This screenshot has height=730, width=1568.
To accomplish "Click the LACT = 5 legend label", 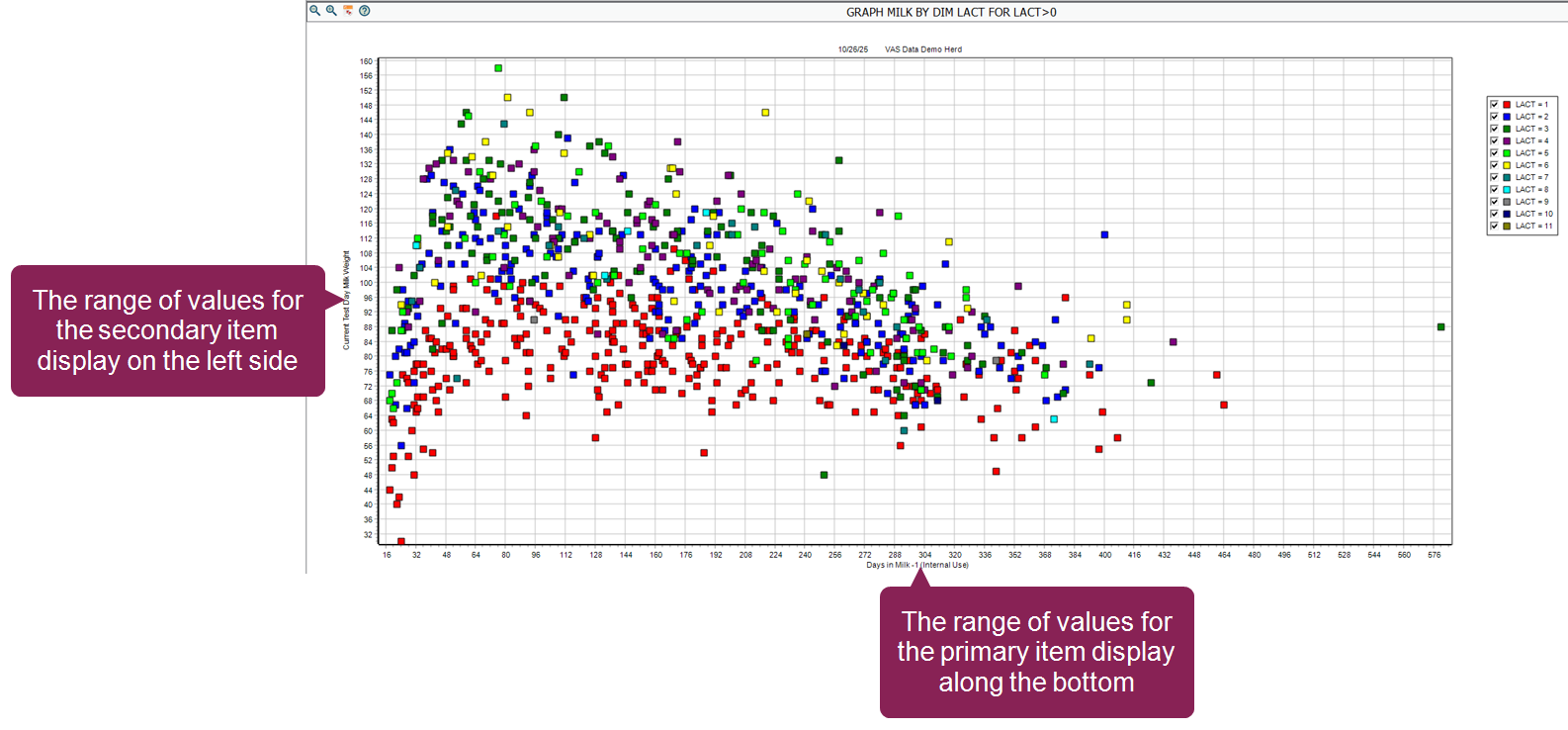I will pos(1531,153).
